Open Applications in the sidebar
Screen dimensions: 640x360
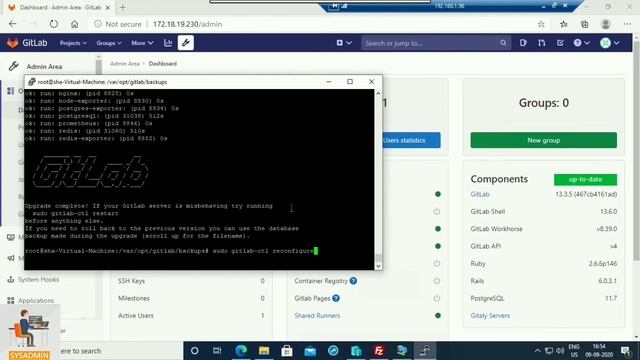pos(36,300)
